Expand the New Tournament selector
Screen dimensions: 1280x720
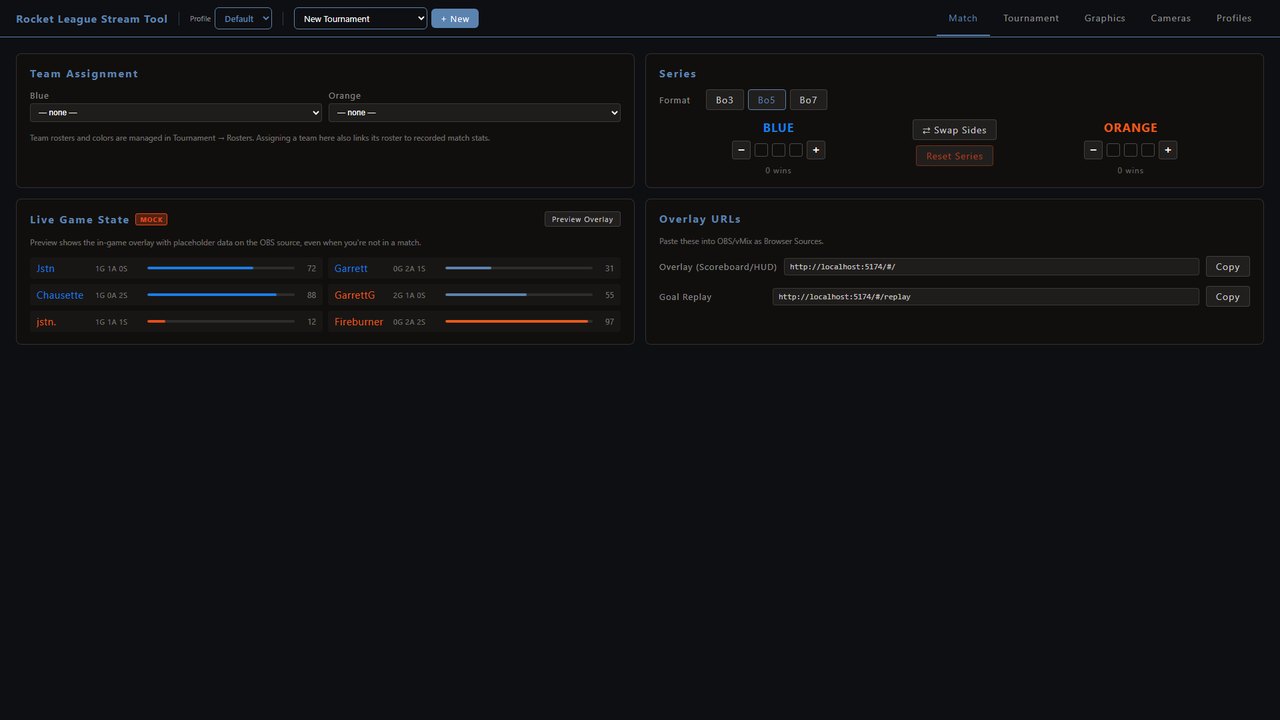click(x=360, y=18)
